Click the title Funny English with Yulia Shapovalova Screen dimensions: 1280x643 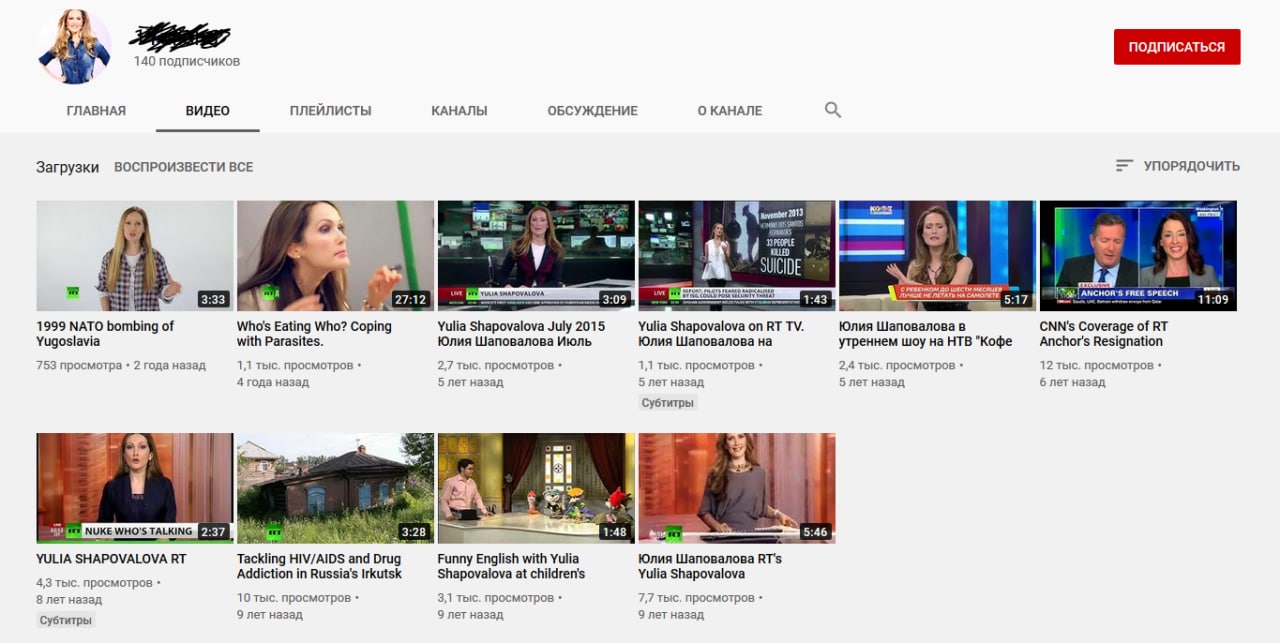tap(511, 566)
